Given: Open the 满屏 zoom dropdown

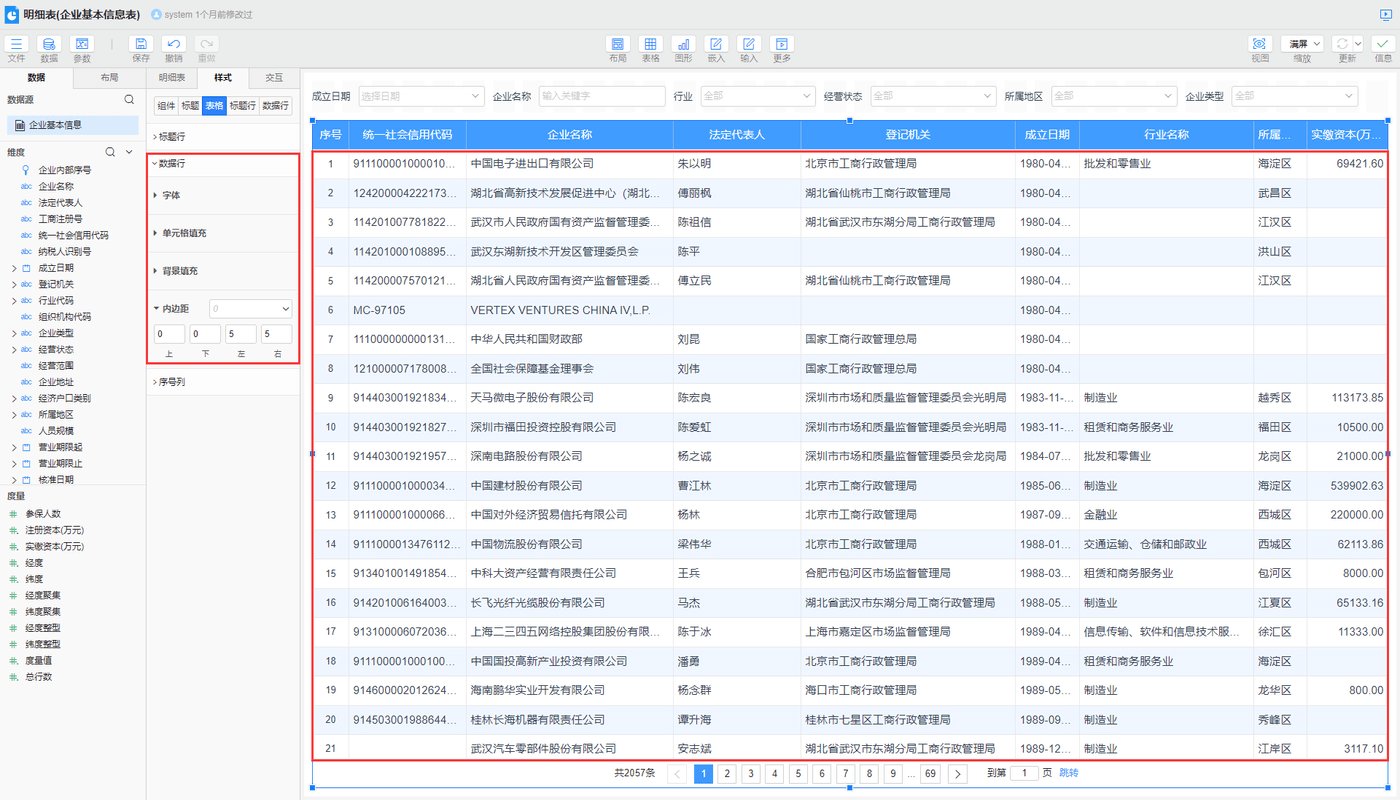Looking at the screenshot, I should click(x=1303, y=44).
